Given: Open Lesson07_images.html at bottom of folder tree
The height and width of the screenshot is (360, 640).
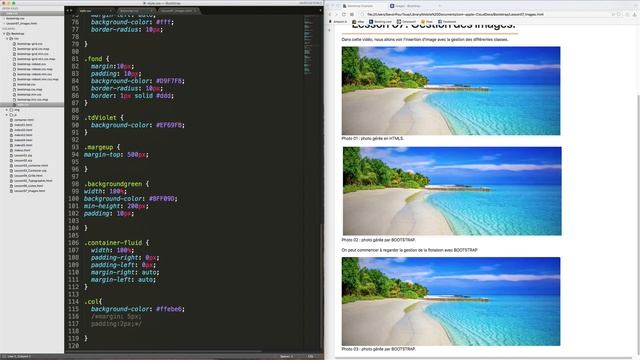Looking at the screenshot, I should click(x=29, y=191).
